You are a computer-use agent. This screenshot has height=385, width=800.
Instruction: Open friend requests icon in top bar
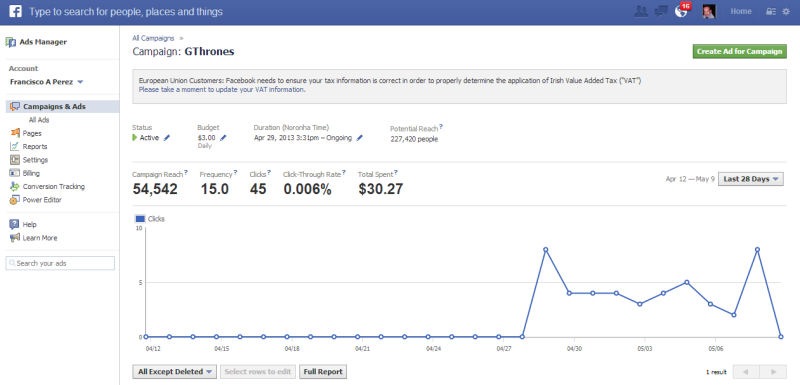click(x=641, y=11)
